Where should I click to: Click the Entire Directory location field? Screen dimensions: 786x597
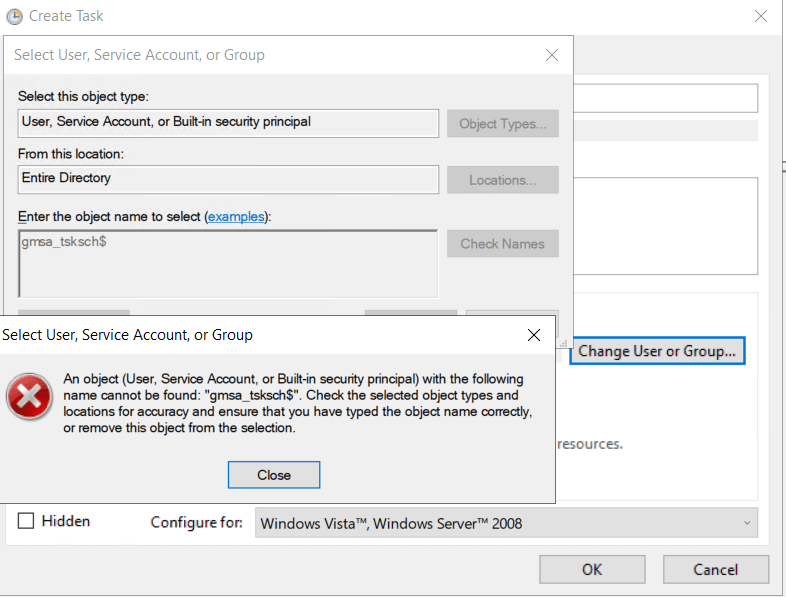coord(228,179)
